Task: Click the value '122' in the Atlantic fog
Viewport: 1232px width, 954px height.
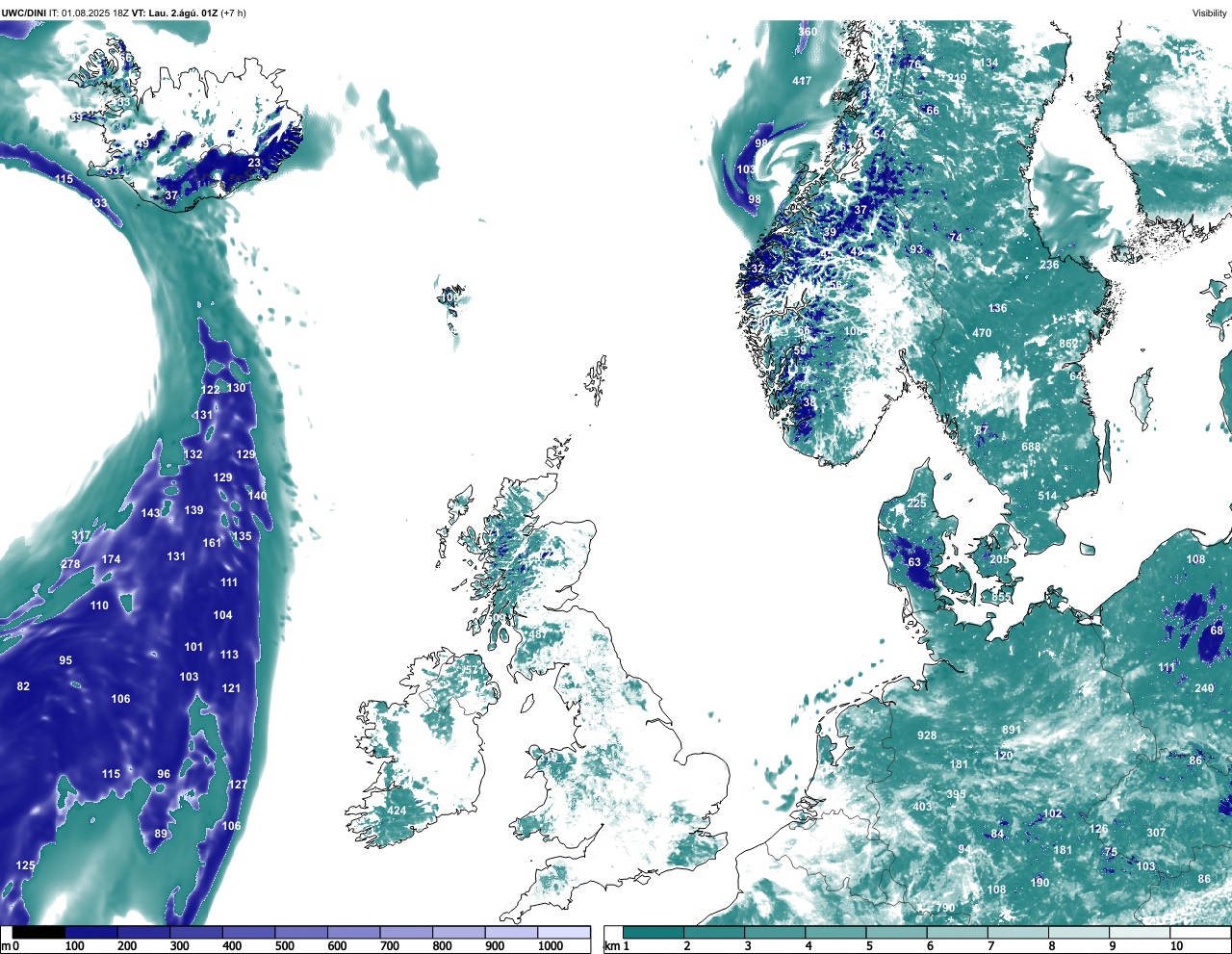Action: [x=211, y=390]
